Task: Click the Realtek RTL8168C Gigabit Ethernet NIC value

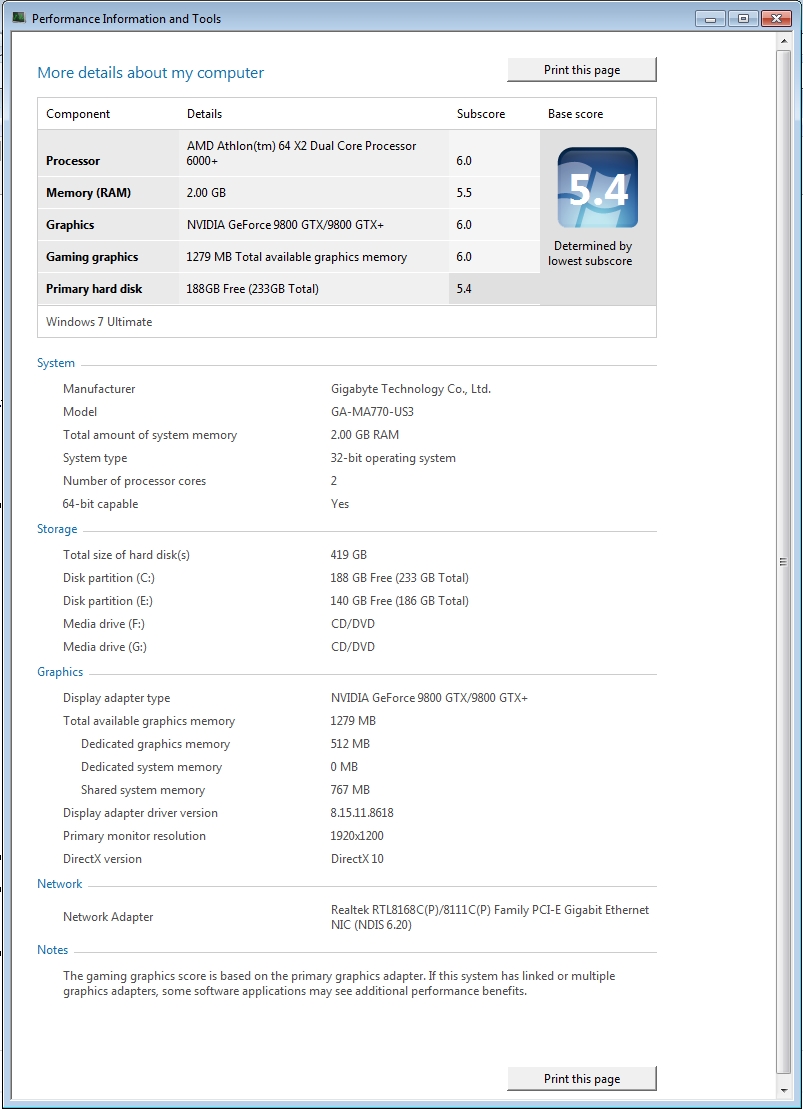Action: (x=490, y=917)
